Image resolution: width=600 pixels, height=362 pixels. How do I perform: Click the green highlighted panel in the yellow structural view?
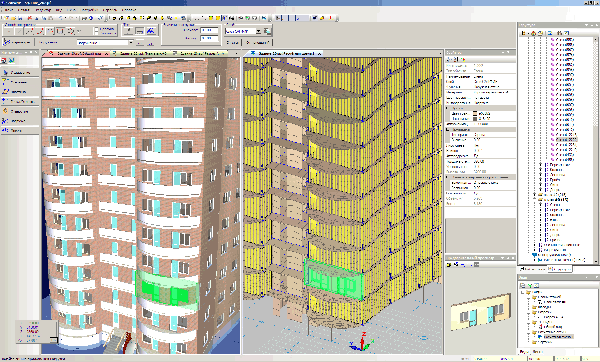[333, 279]
